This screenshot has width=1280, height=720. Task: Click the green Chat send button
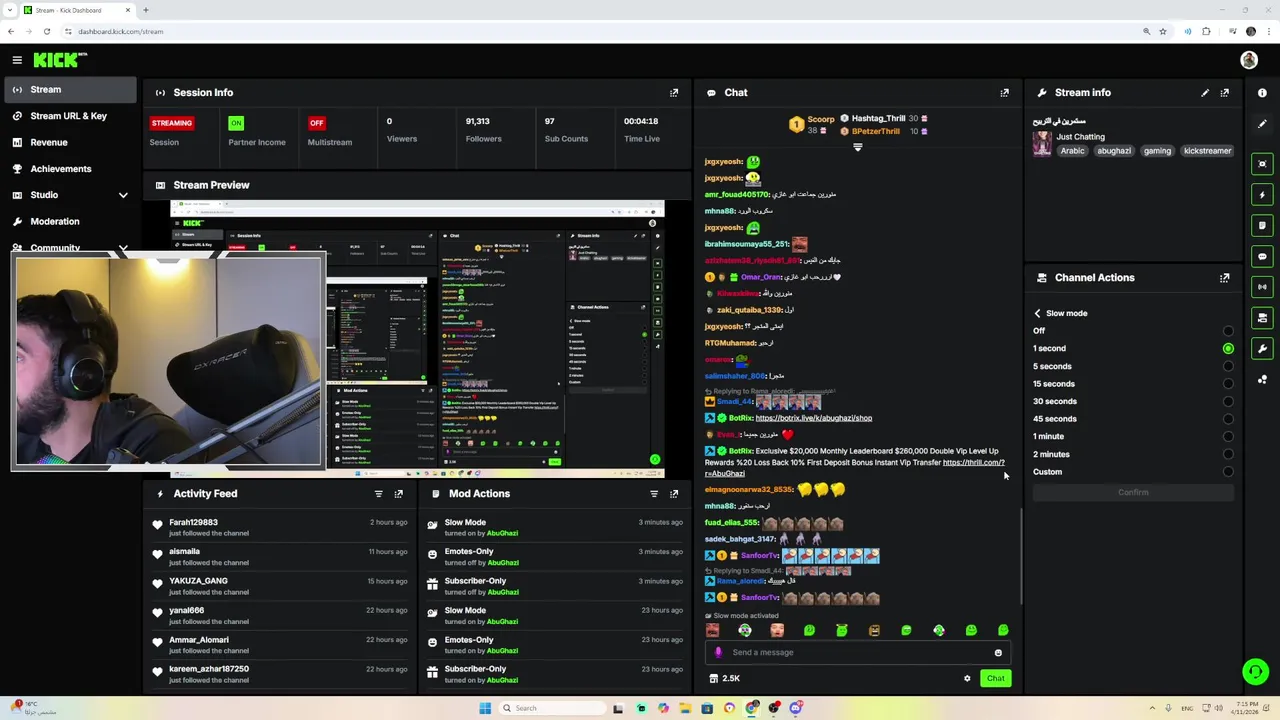[996, 679]
